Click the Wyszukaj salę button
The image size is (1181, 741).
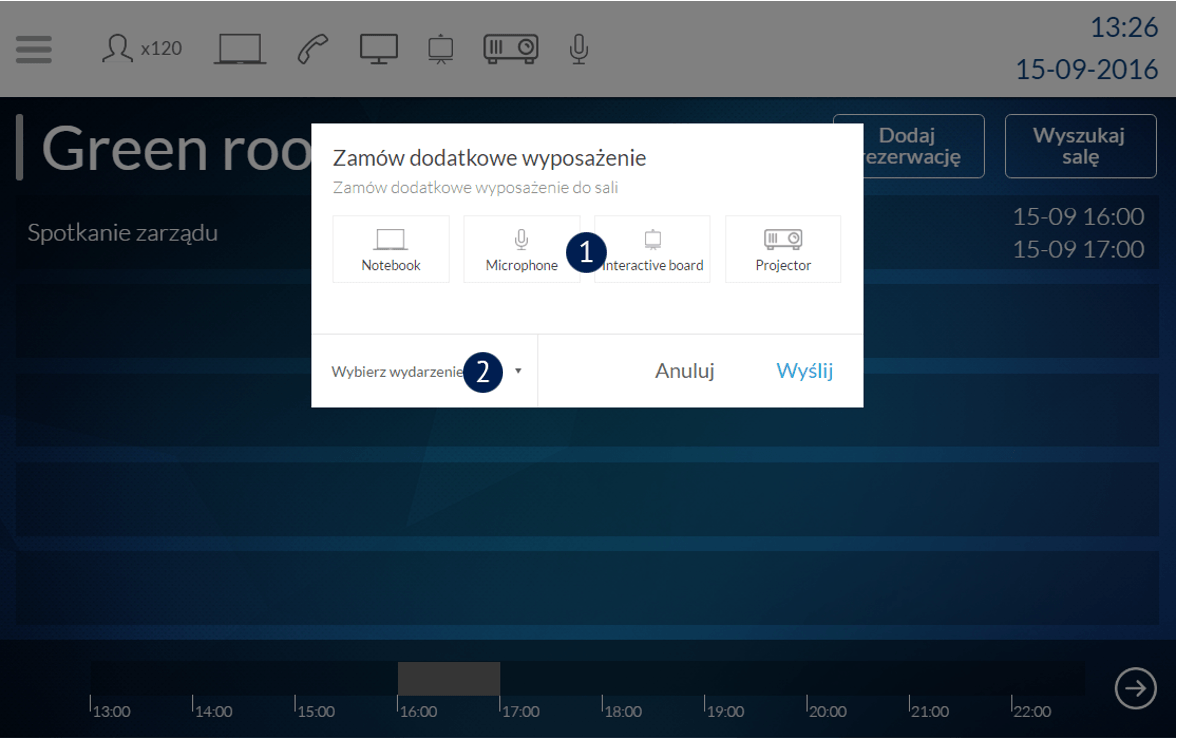coord(1081,146)
